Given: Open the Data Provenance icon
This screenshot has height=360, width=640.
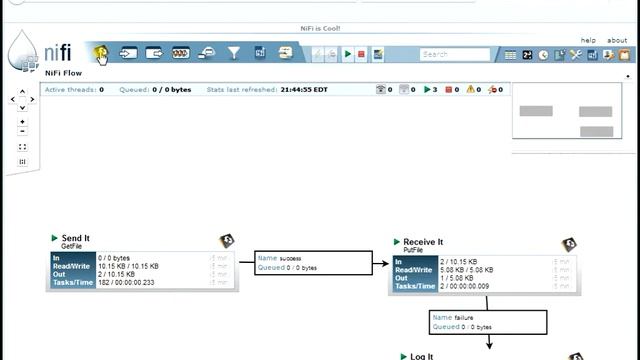Looking at the screenshot, I should click(560, 55).
